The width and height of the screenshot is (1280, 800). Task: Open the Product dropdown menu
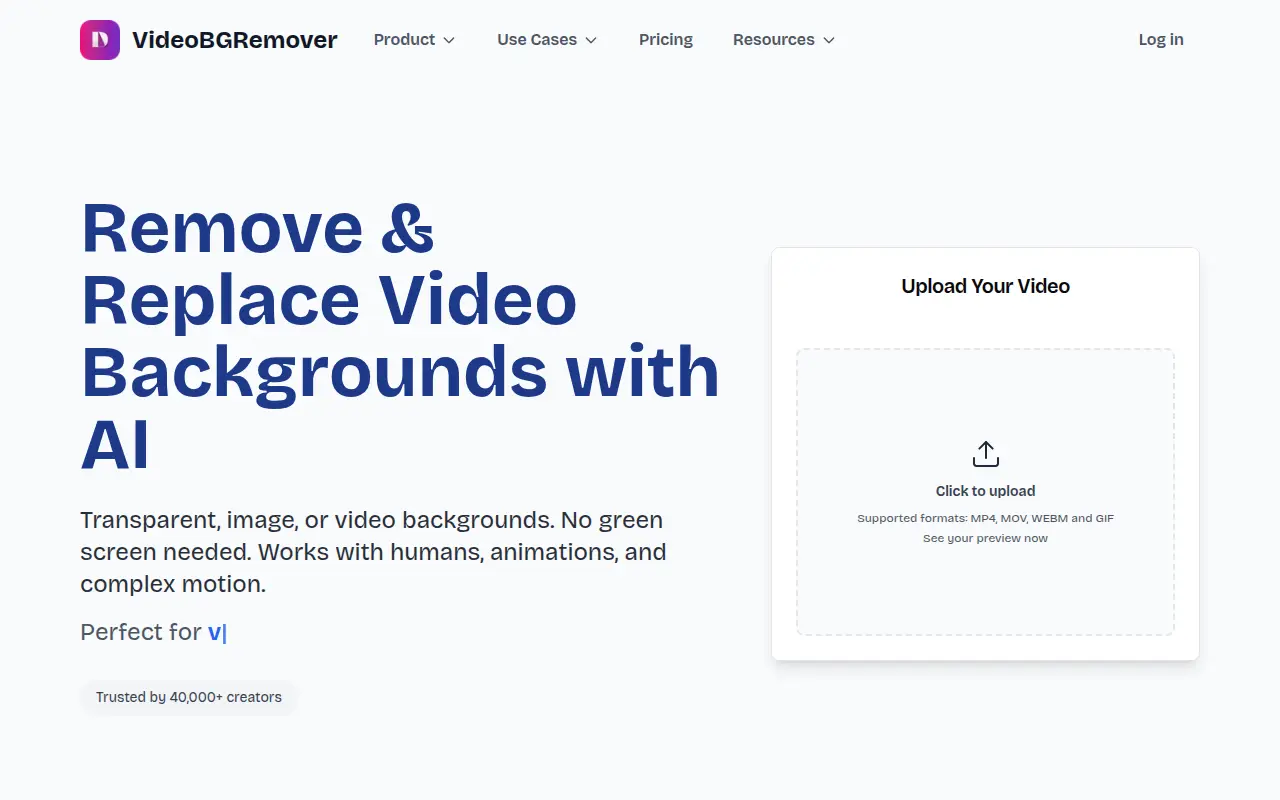tap(414, 40)
